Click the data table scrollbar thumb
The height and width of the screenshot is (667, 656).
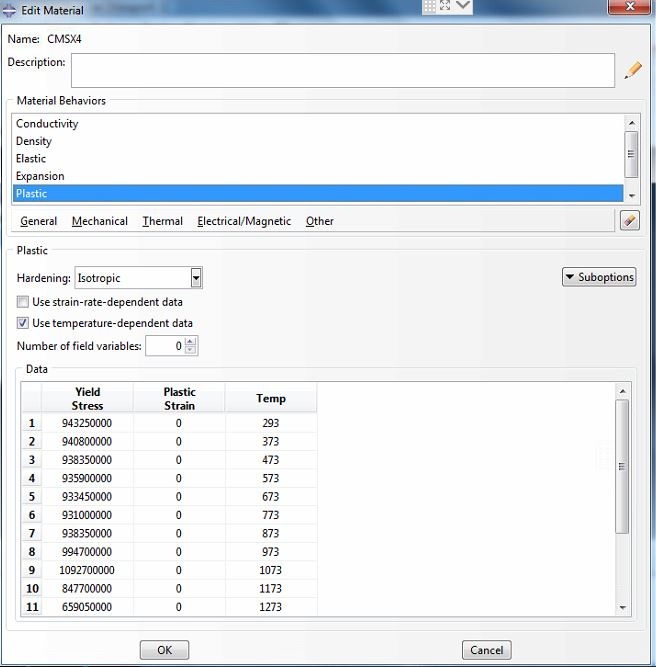[622, 466]
